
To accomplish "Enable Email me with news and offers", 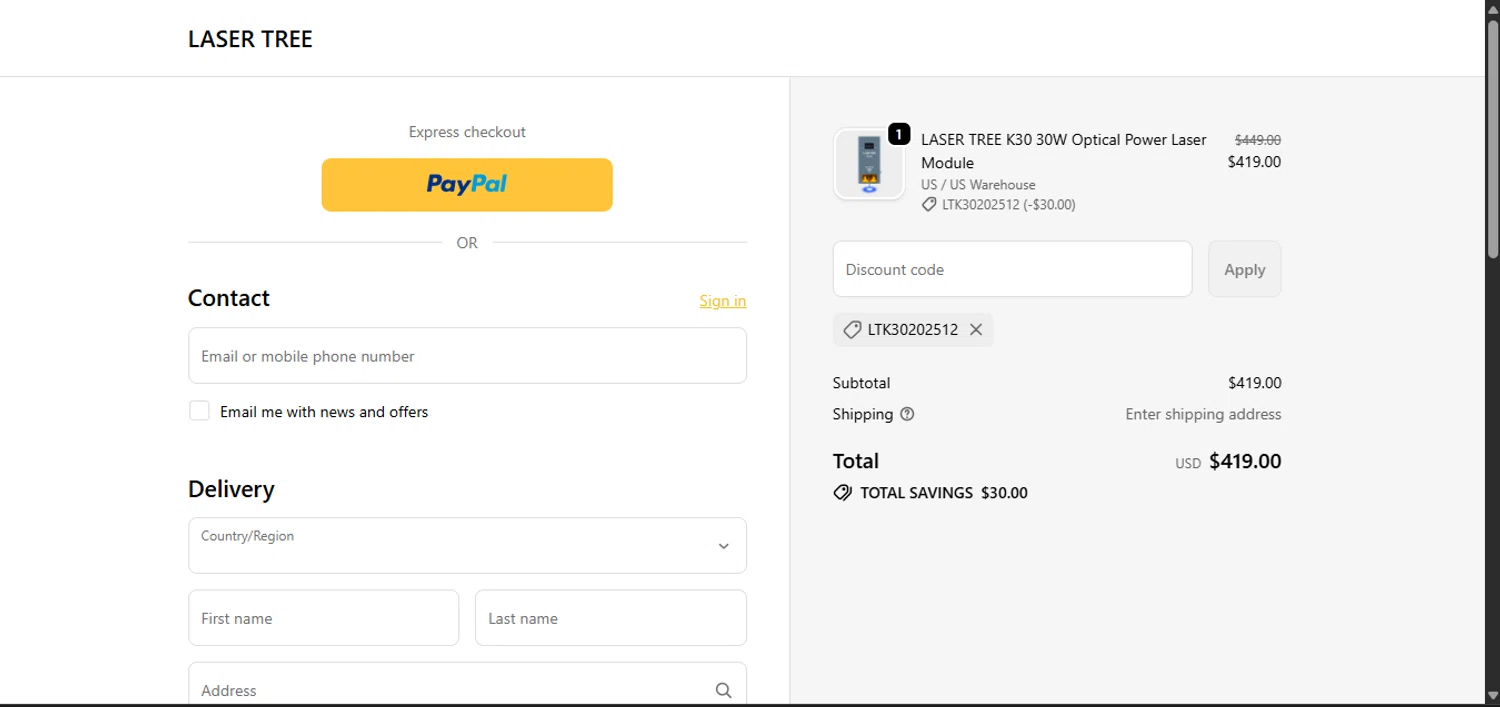I will pyautogui.click(x=199, y=411).
